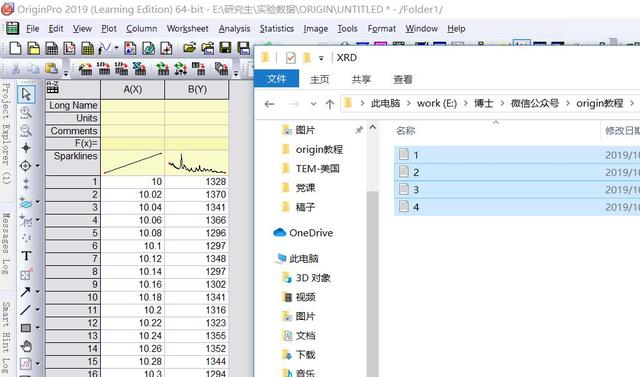This screenshot has width=640, height=377.
Task: Click the Explorer back navigation arrow
Action: coord(269,104)
